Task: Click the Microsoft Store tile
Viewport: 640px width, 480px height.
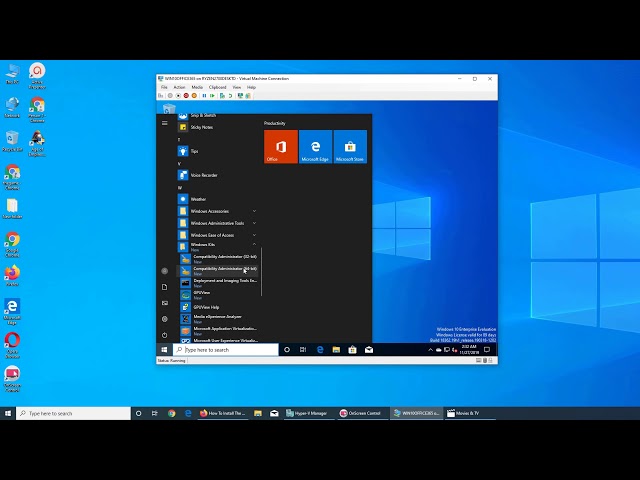Action: click(350, 147)
